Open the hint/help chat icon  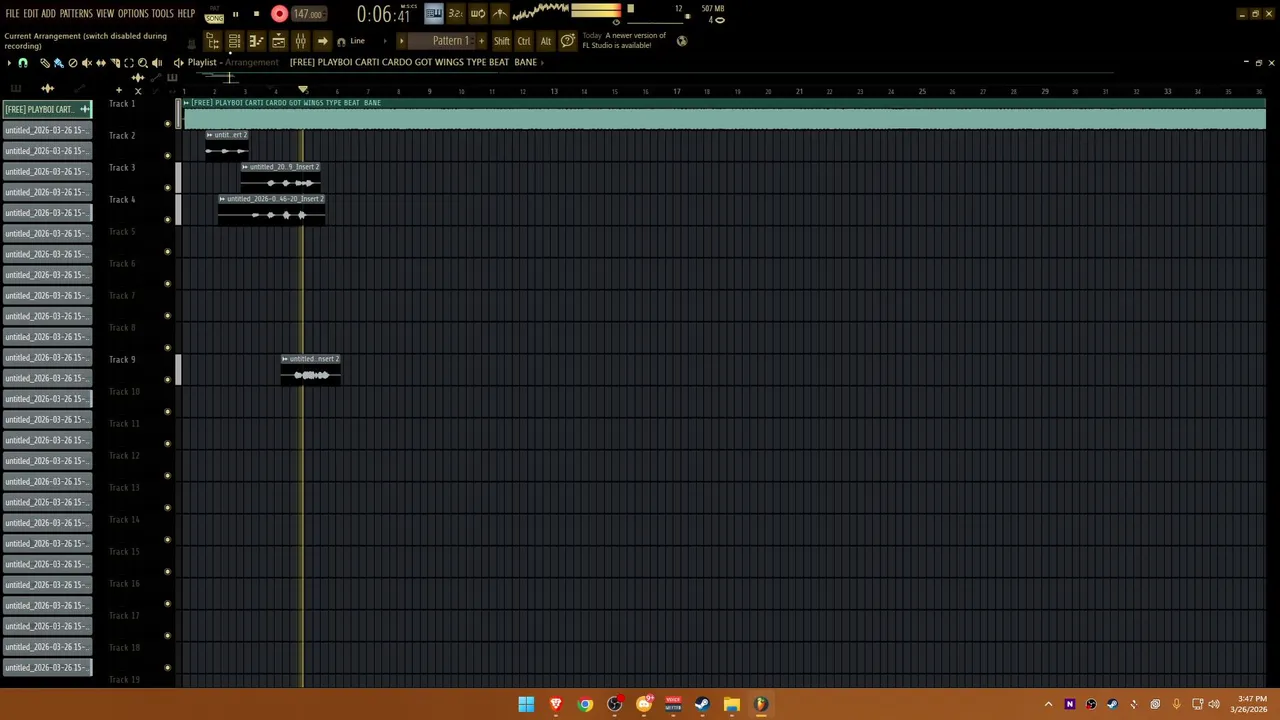coord(568,41)
